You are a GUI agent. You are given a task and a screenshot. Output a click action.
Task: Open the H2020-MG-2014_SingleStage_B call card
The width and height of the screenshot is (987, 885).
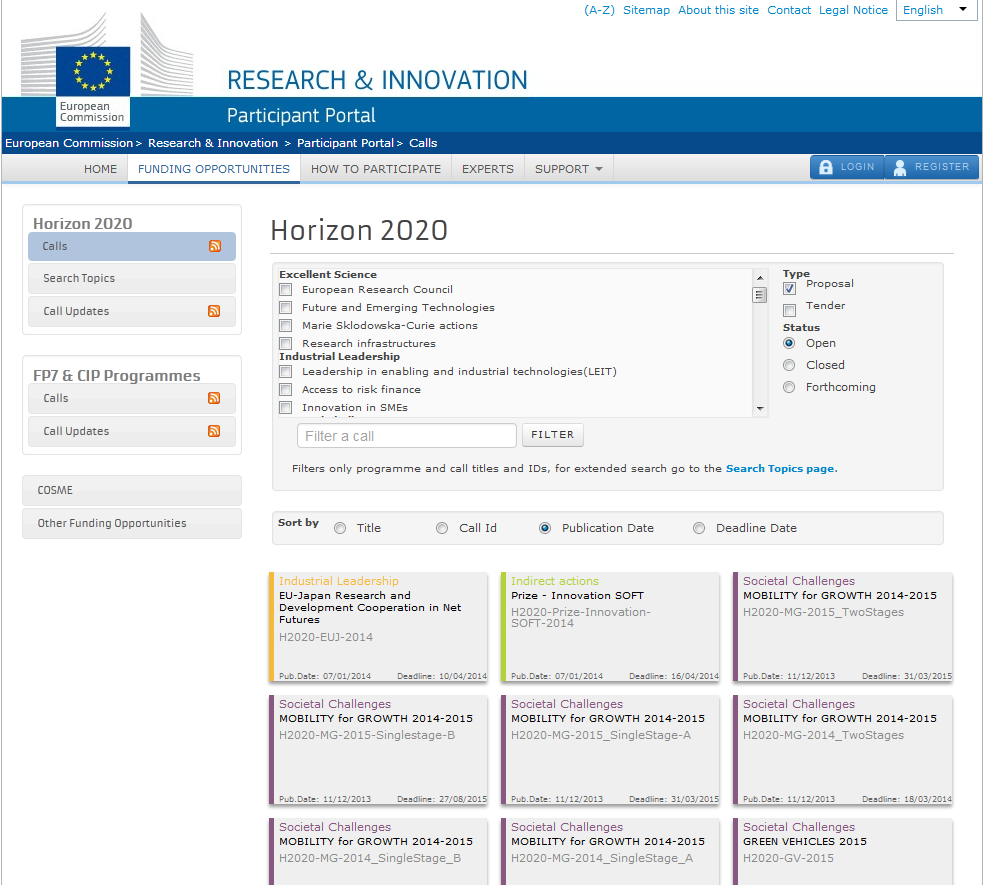(378, 852)
